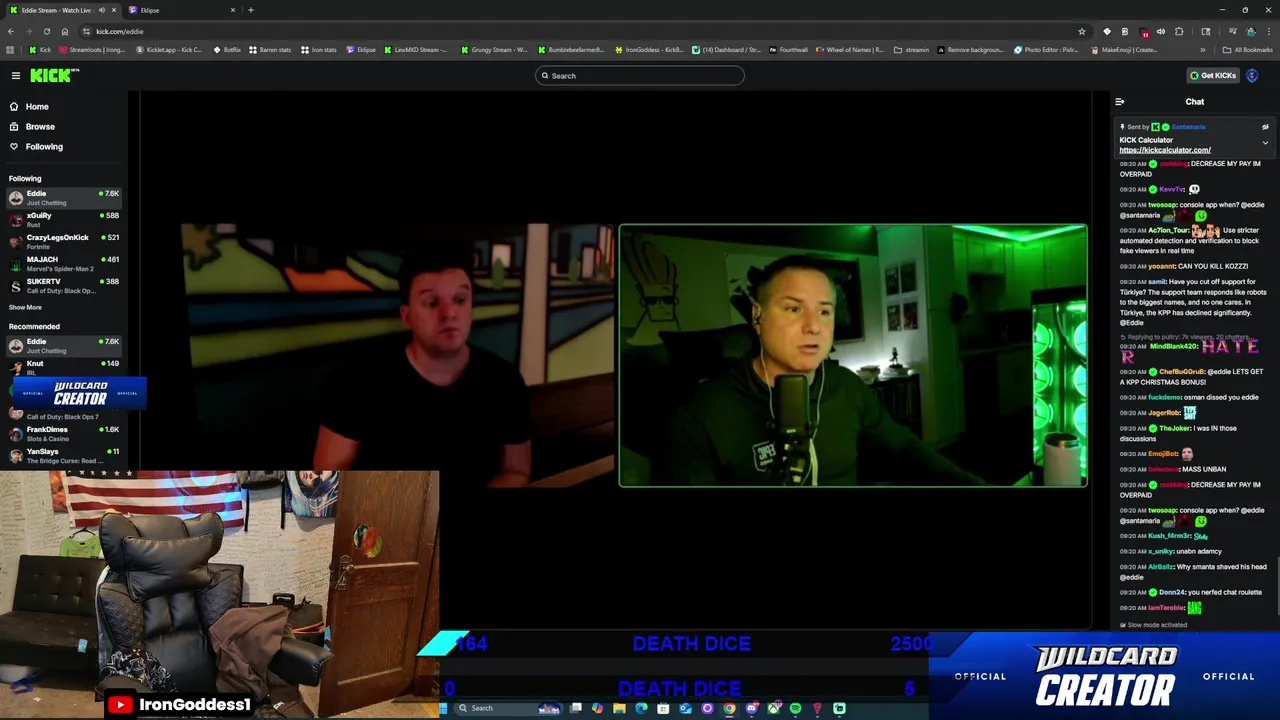Open the Kicklet.app bookmark
1280x720 pixels.
168,49
